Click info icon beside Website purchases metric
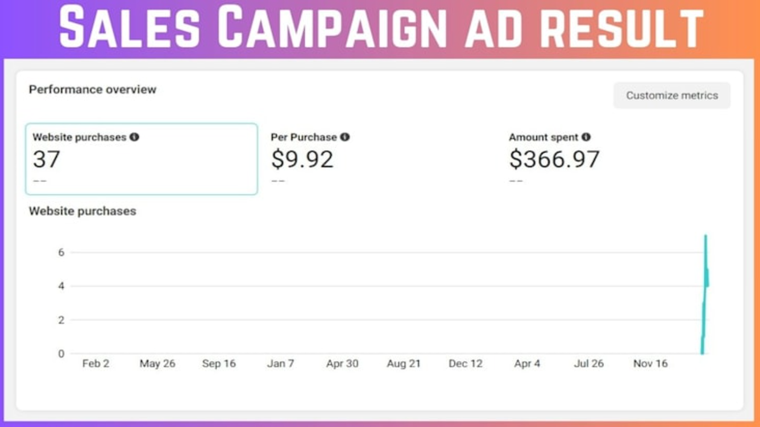The image size is (760, 427). (135, 137)
